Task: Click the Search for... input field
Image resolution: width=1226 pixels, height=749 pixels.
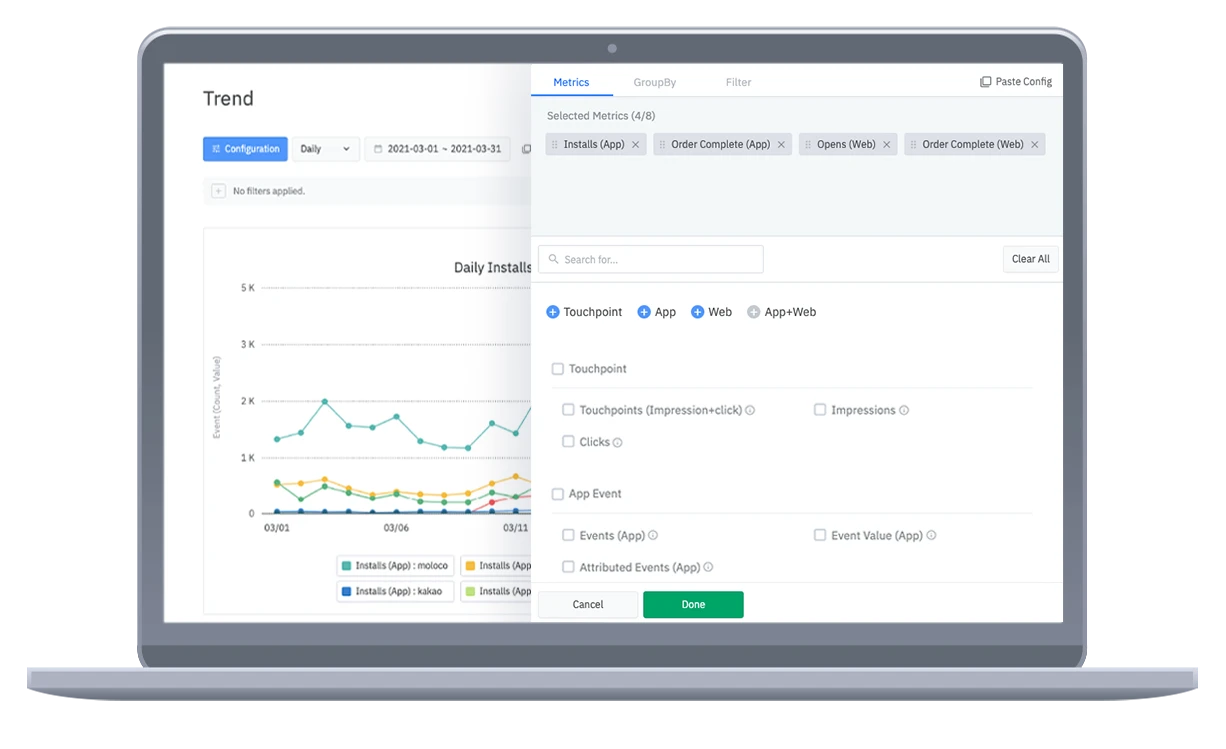Action: pyautogui.click(x=651, y=260)
